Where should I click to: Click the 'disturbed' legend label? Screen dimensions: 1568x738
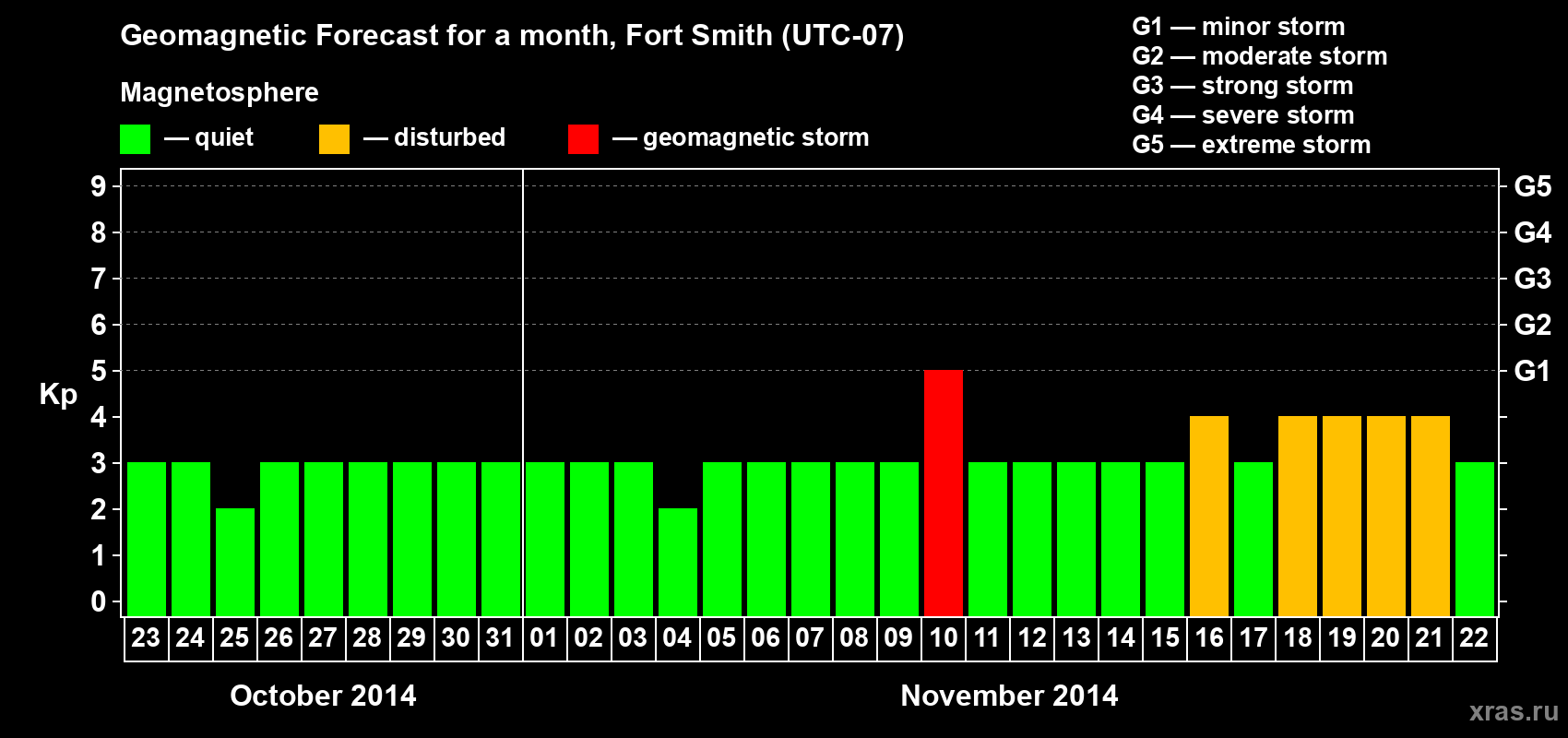pos(449,137)
